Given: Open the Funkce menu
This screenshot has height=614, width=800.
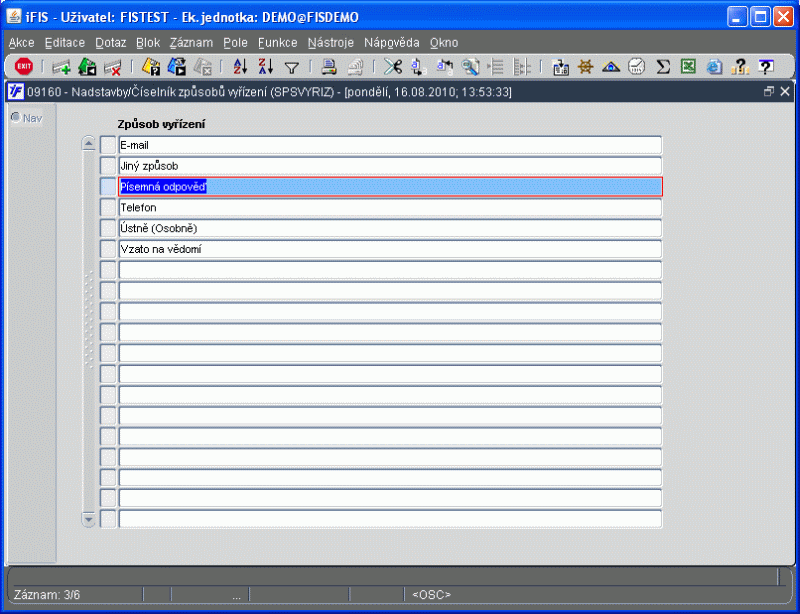Looking at the screenshot, I should point(278,43).
